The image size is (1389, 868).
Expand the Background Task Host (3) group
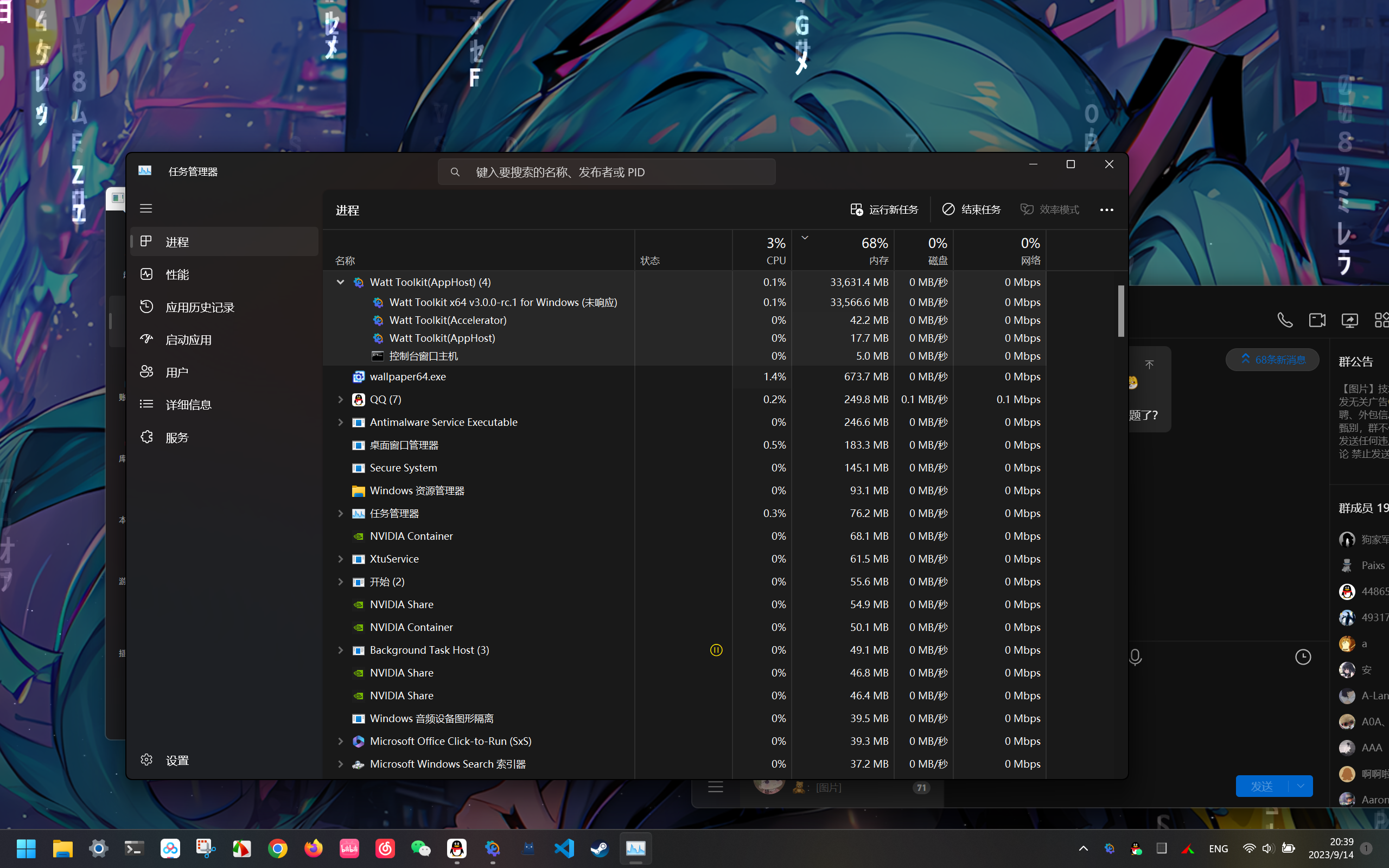click(340, 650)
